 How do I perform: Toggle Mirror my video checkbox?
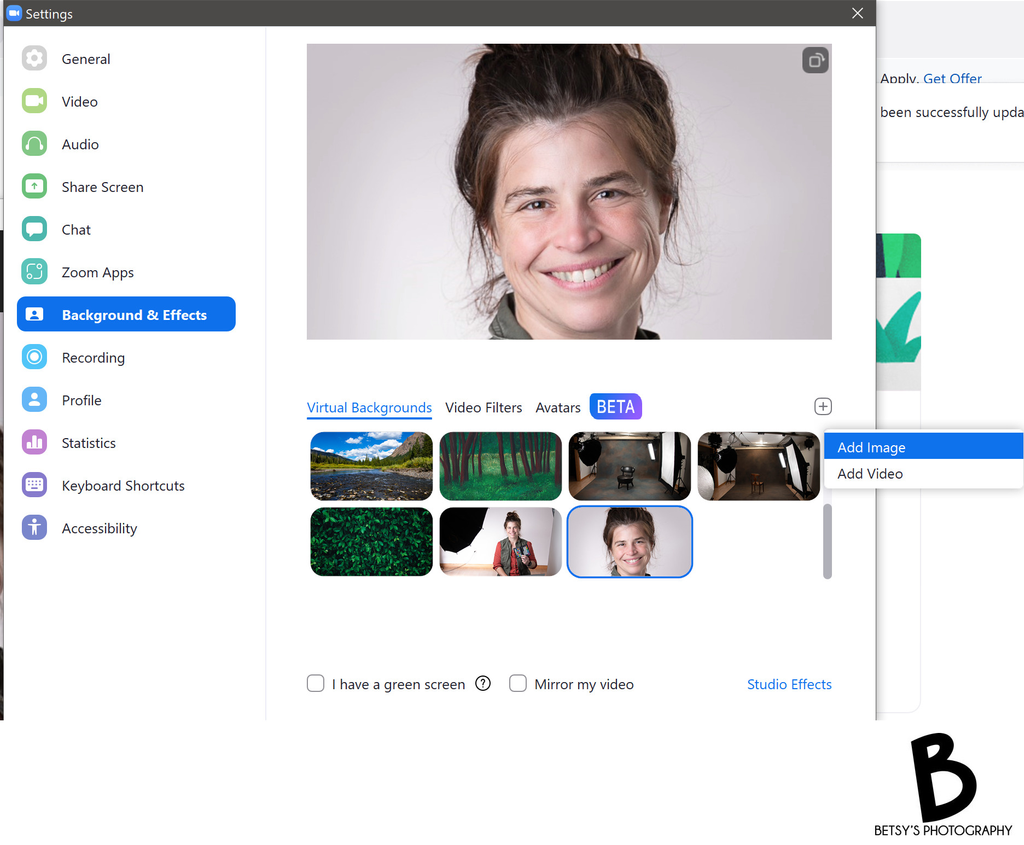518,684
